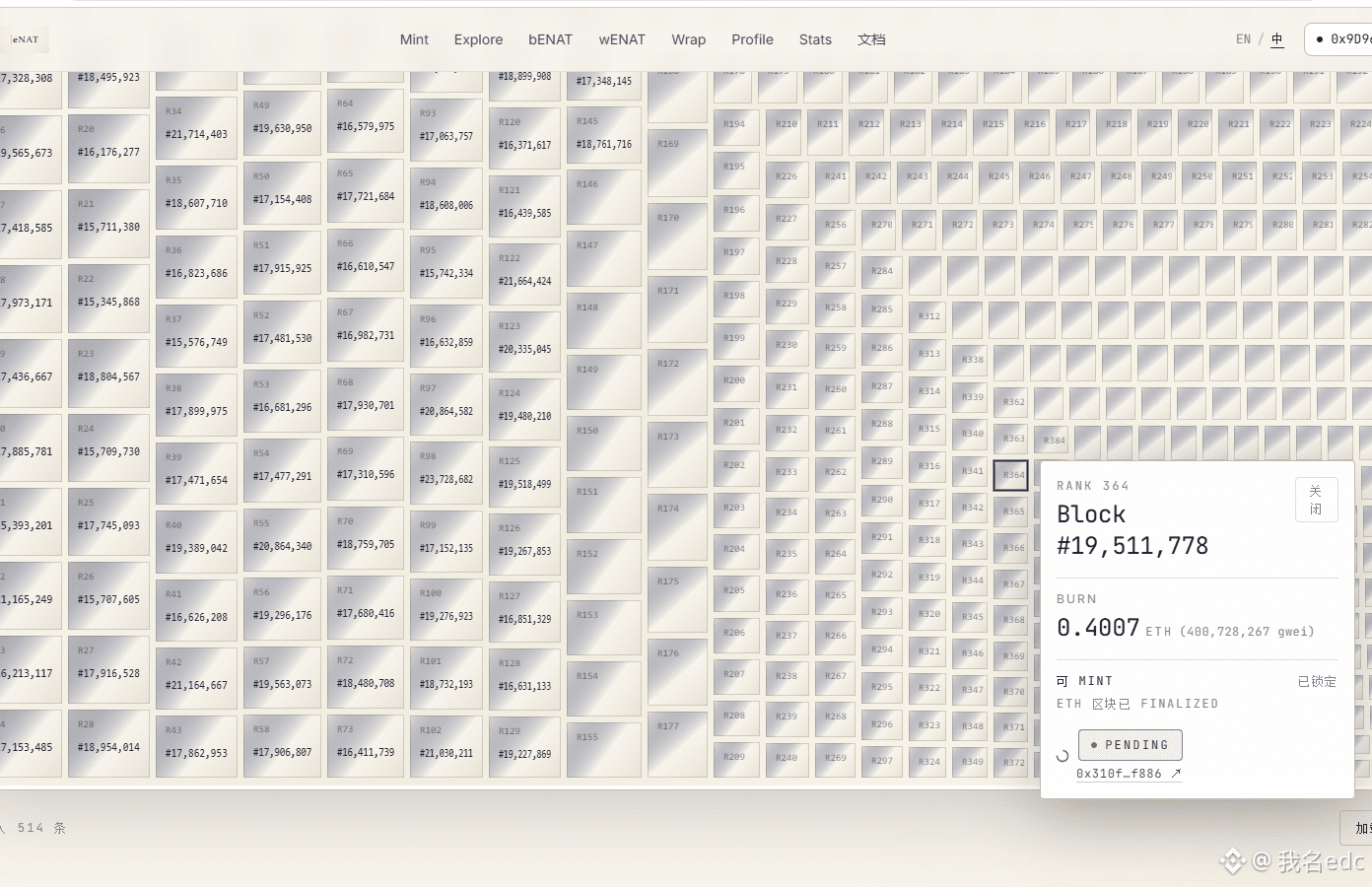The width and height of the screenshot is (1372, 887).
Task: Open the wENAT section
Action: coord(622,39)
